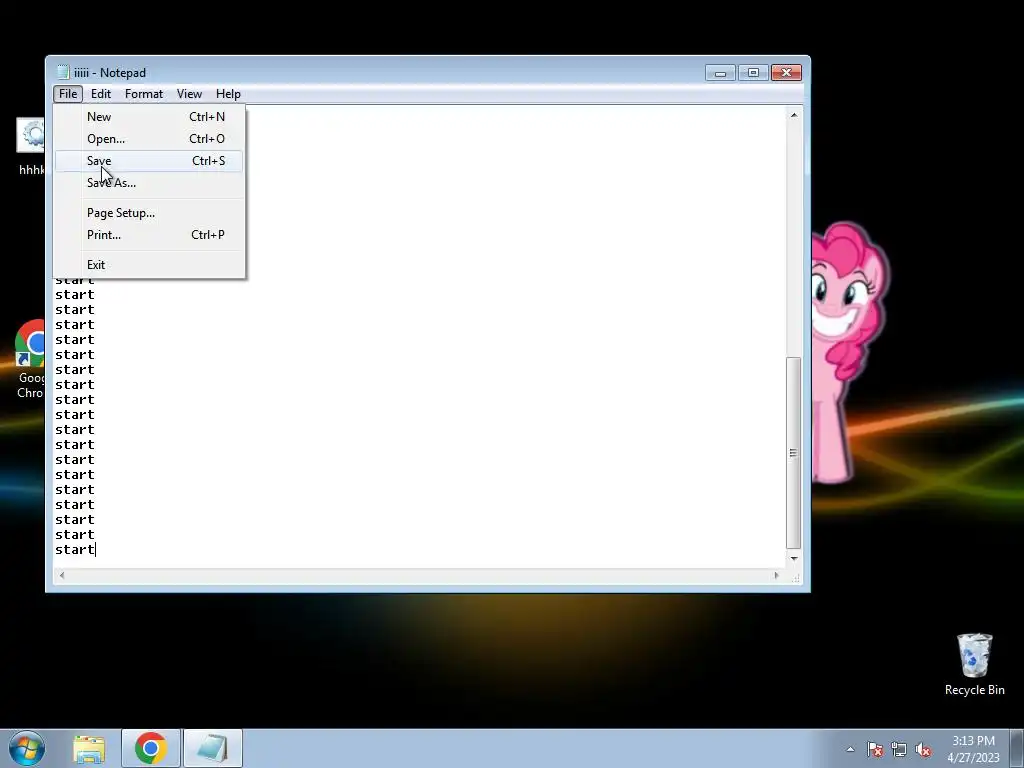Click Exit in the File menu
Screen dimensions: 1024x768
pos(148,264)
